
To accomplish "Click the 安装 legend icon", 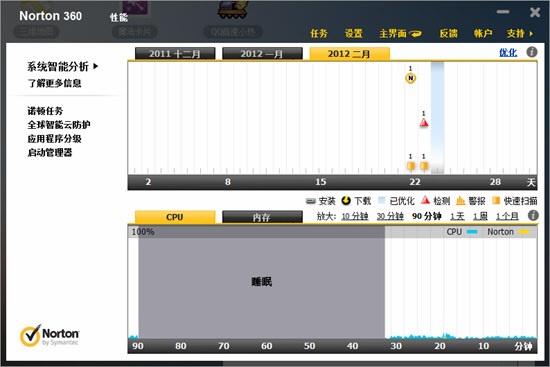I will (311, 201).
